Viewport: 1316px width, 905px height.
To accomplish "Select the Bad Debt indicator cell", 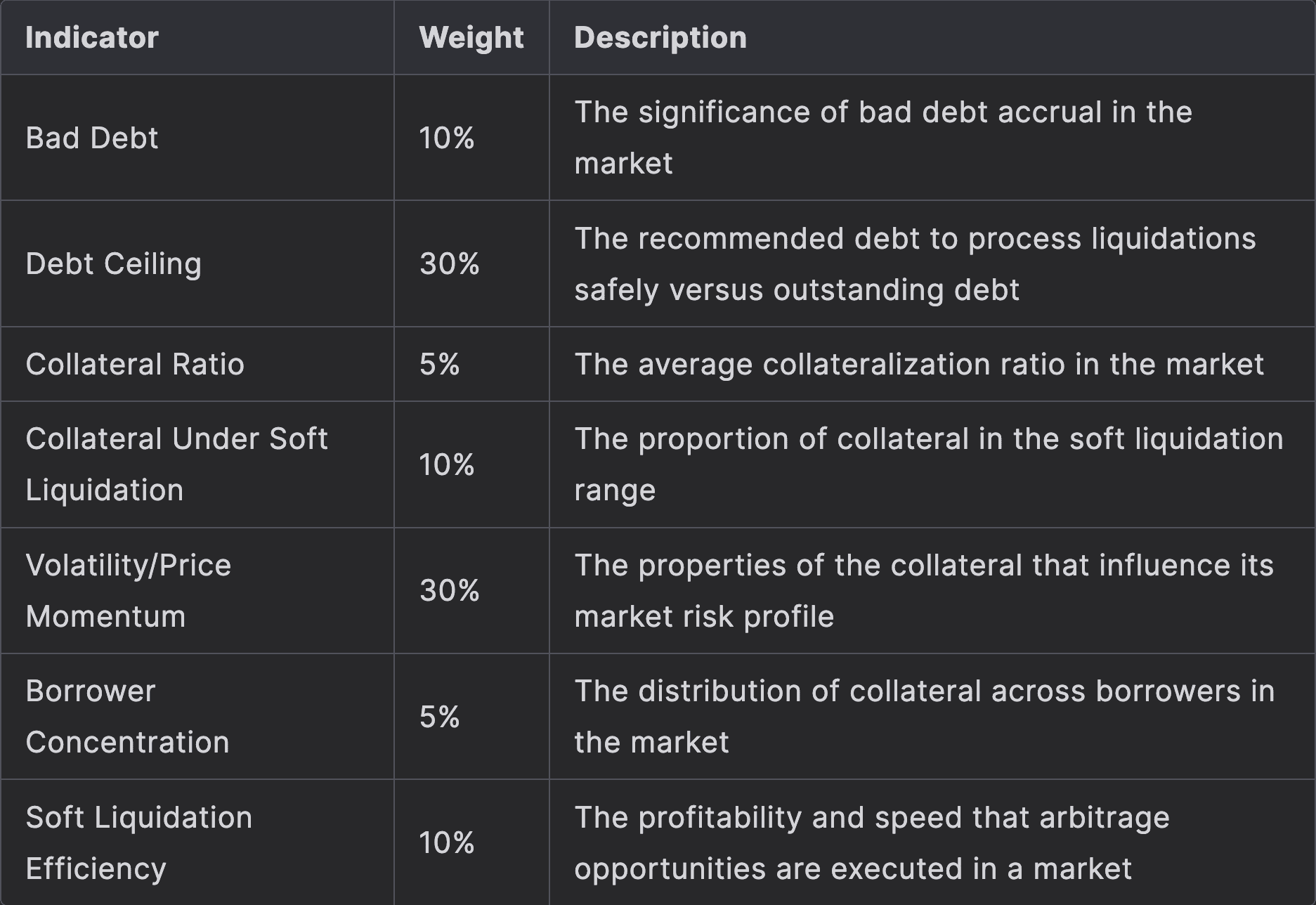I will click(x=92, y=138).
